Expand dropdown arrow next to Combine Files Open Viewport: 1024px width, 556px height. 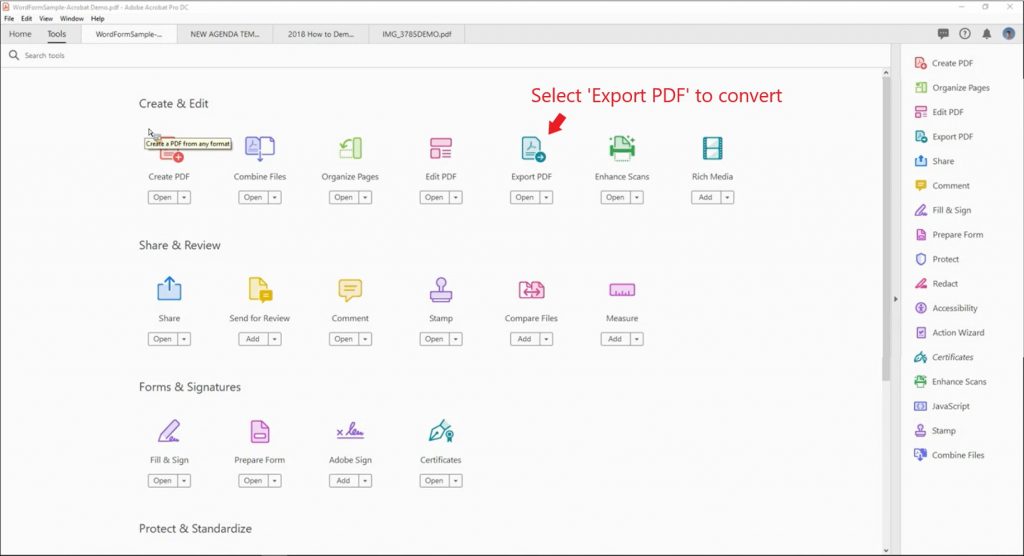(275, 197)
